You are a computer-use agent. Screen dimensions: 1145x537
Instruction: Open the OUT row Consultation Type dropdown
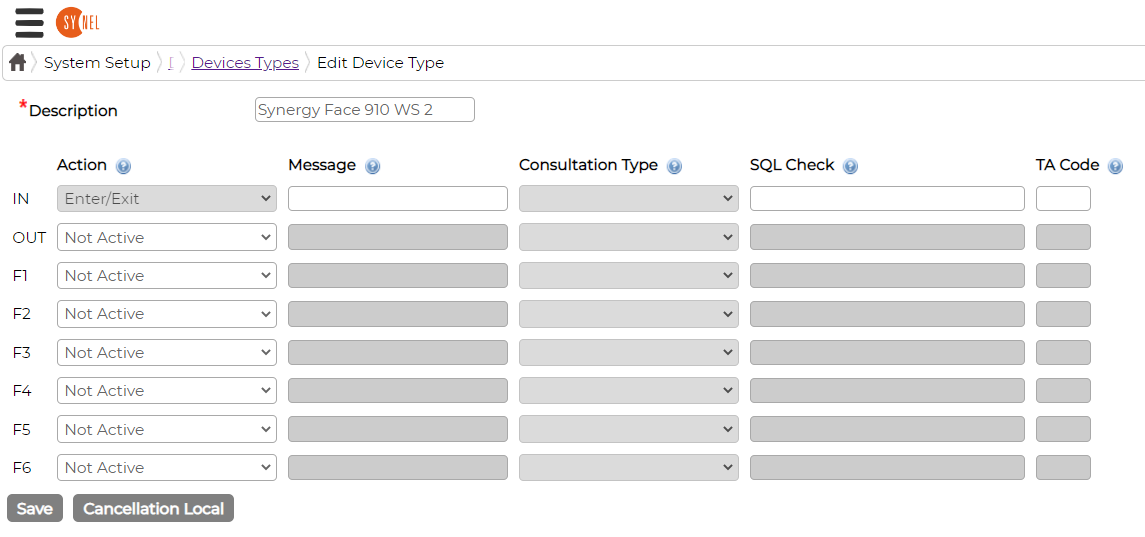(629, 237)
